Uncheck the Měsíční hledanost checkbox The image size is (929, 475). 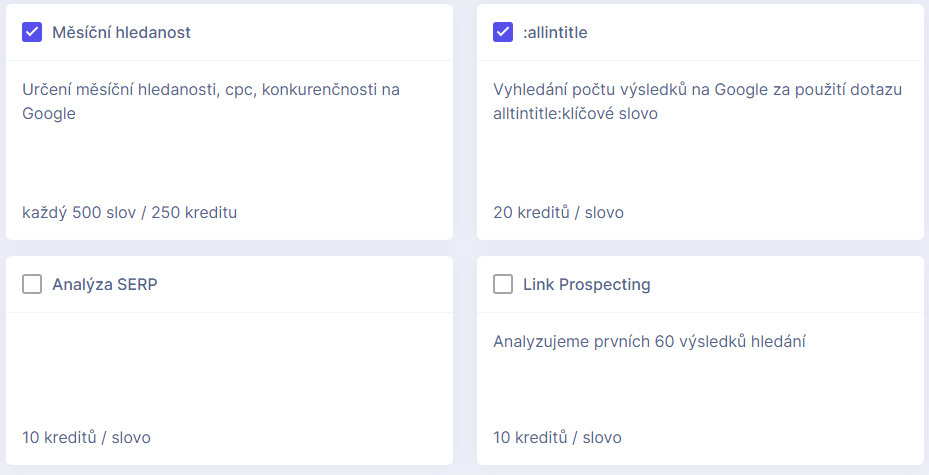click(32, 32)
